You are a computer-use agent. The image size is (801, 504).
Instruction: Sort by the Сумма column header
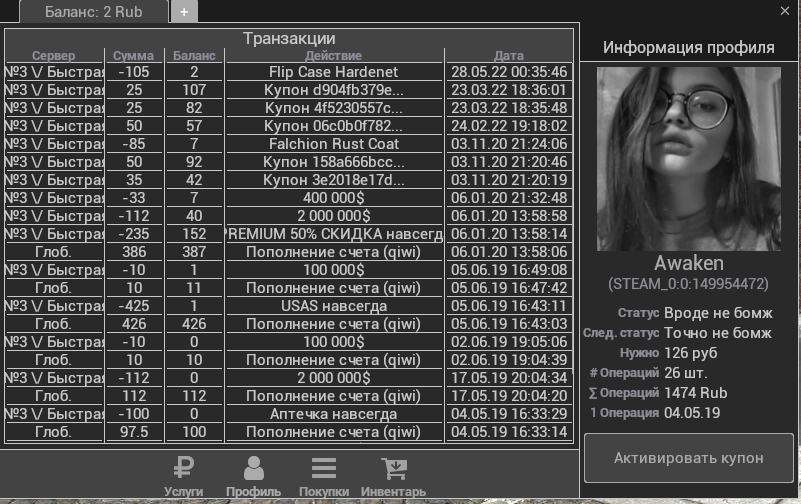[x=133, y=56]
